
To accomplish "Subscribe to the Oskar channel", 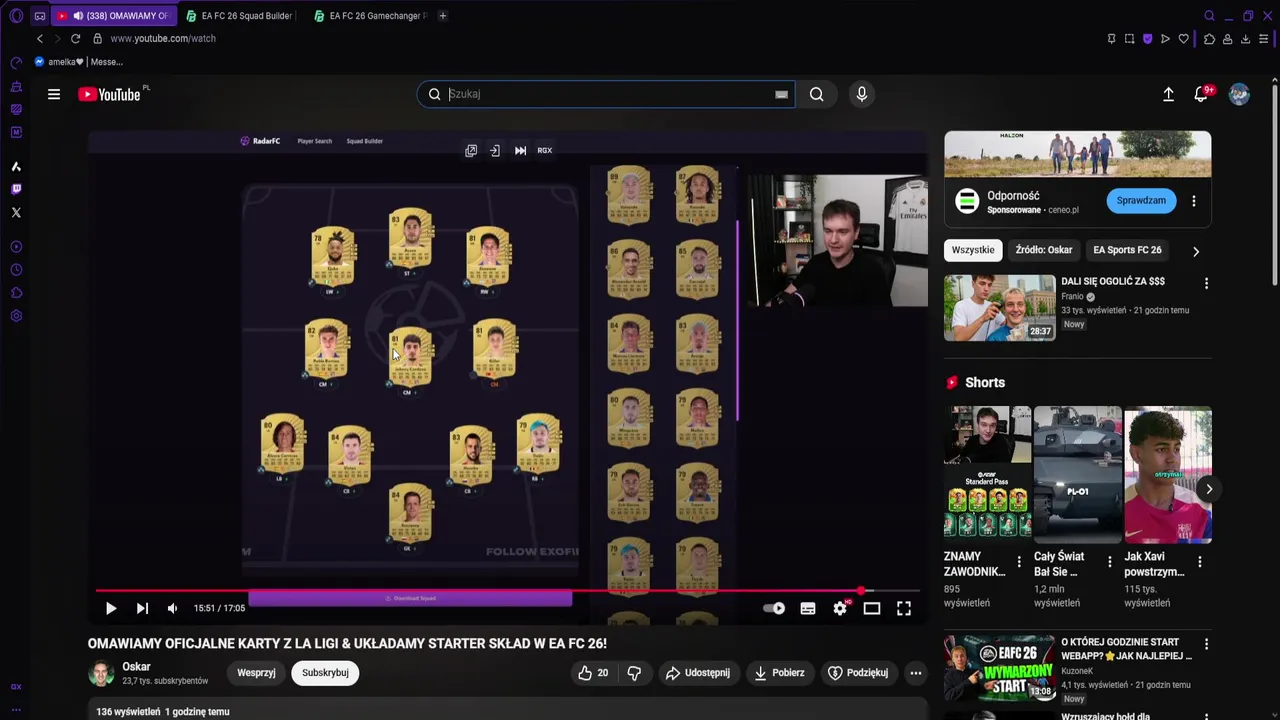I will tap(325, 673).
